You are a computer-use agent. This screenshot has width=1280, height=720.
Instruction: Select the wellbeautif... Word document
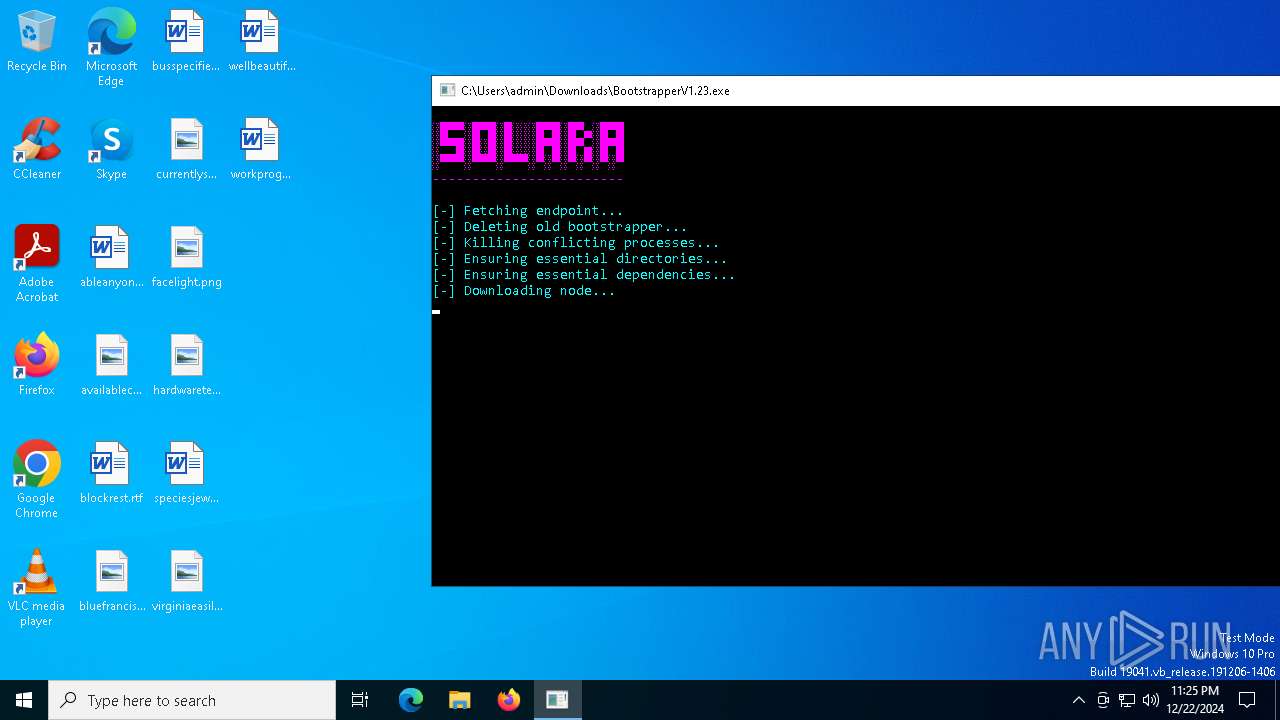(262, 42)
